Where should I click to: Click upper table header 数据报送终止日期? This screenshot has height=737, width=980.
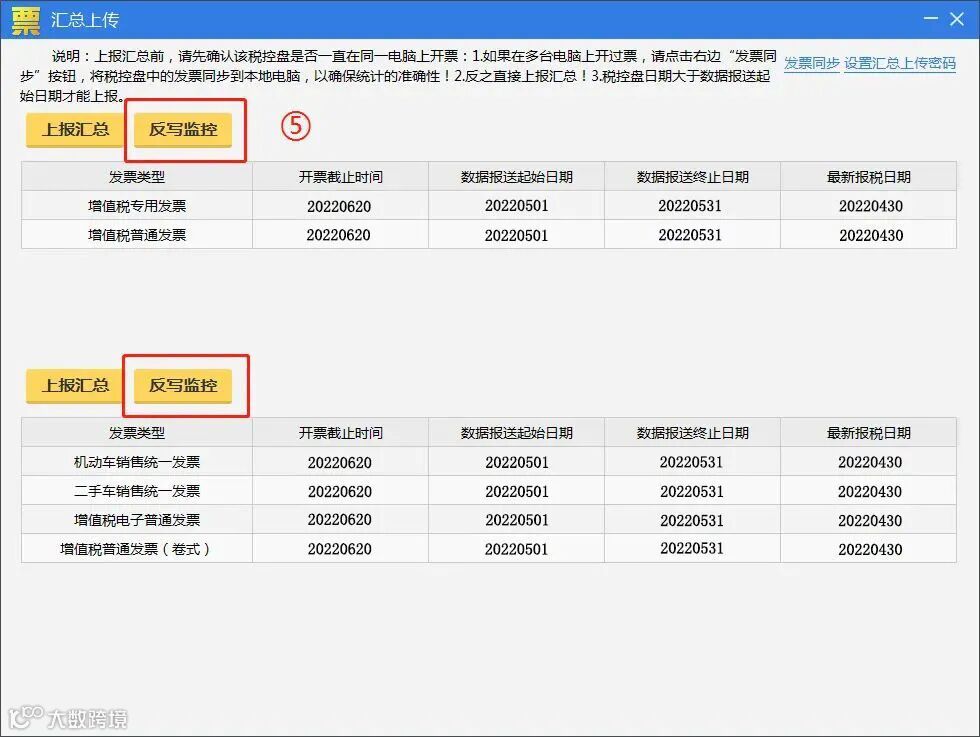tap(692, 177)
